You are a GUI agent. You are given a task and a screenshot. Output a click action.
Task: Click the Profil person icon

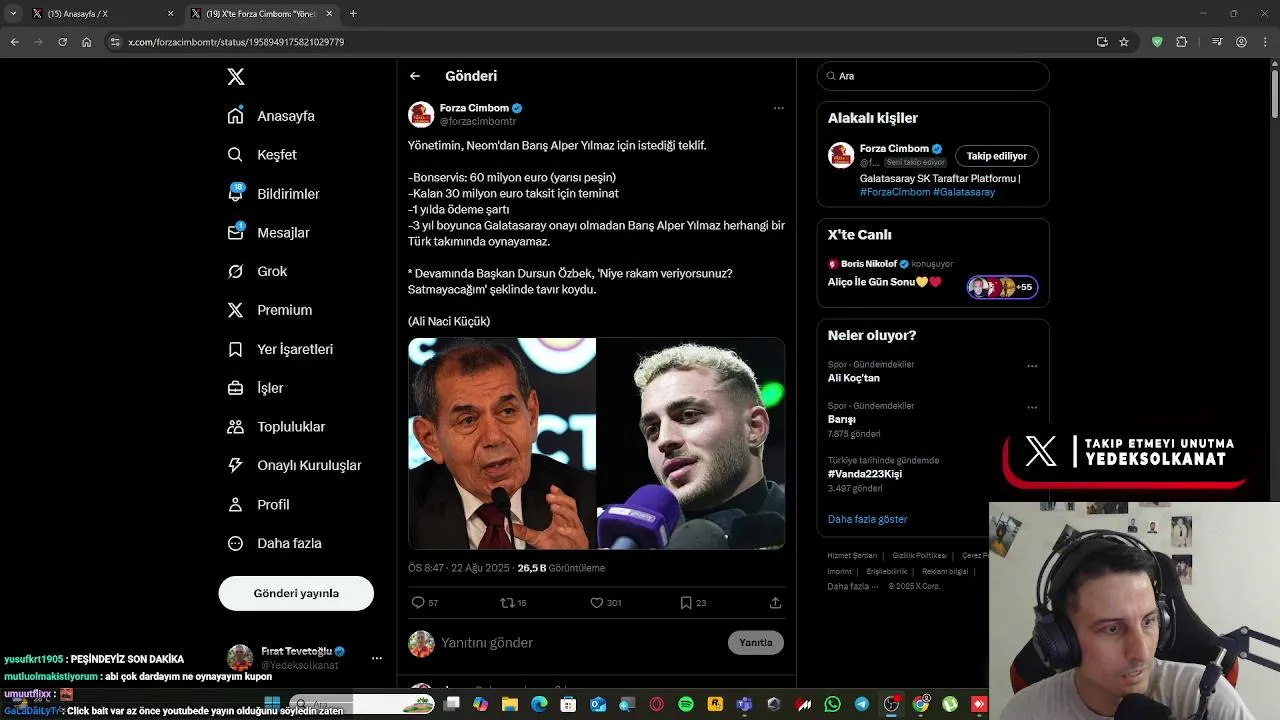[x=235, y=505]
